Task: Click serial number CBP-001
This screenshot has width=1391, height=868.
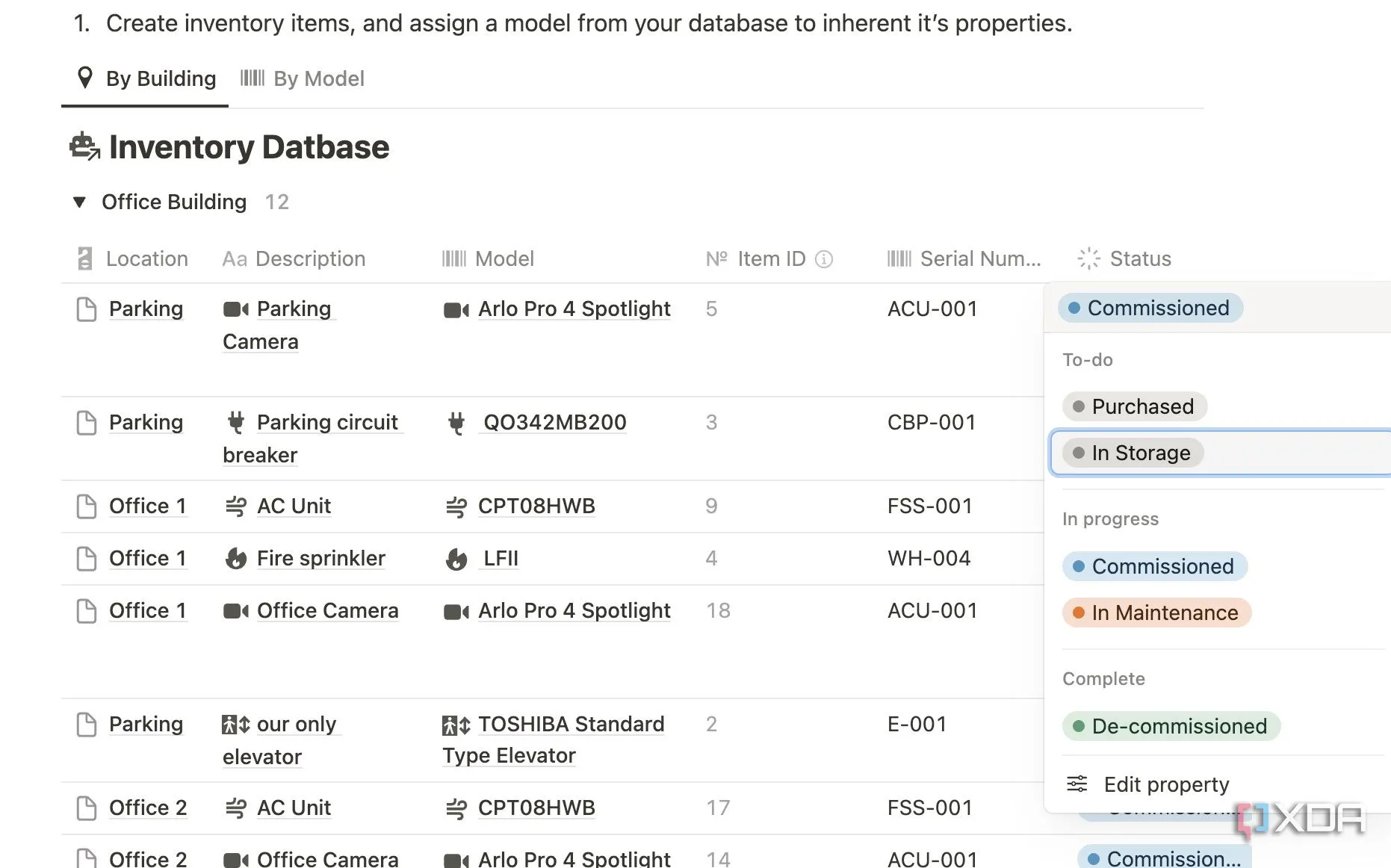Action: click(932, 422)
